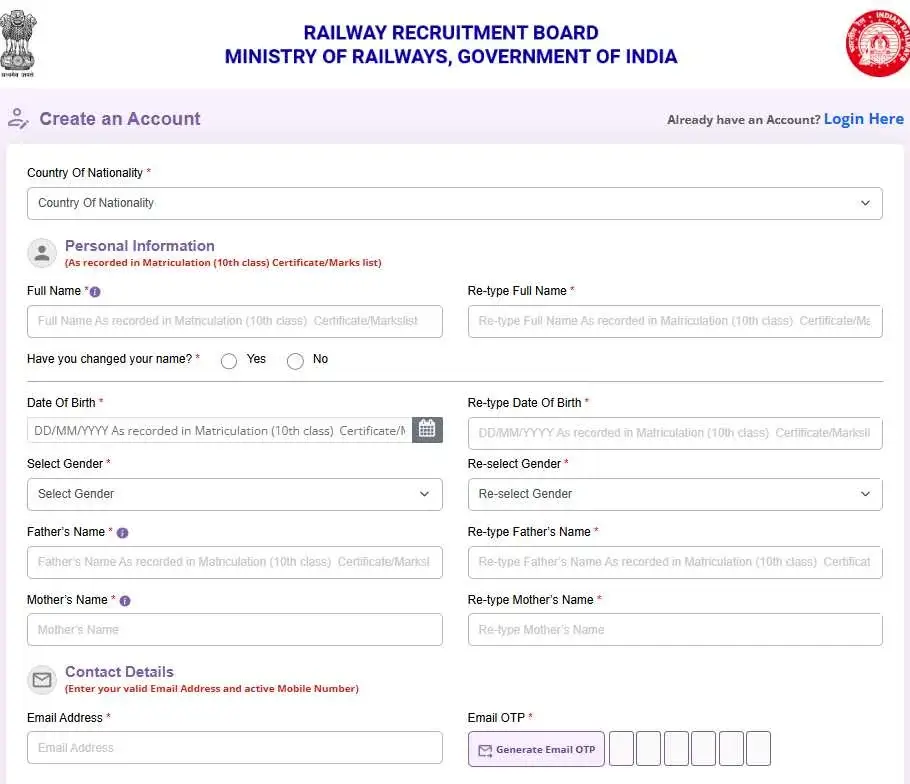Click into Re-type Date Of Birth field

coord(675,433)
